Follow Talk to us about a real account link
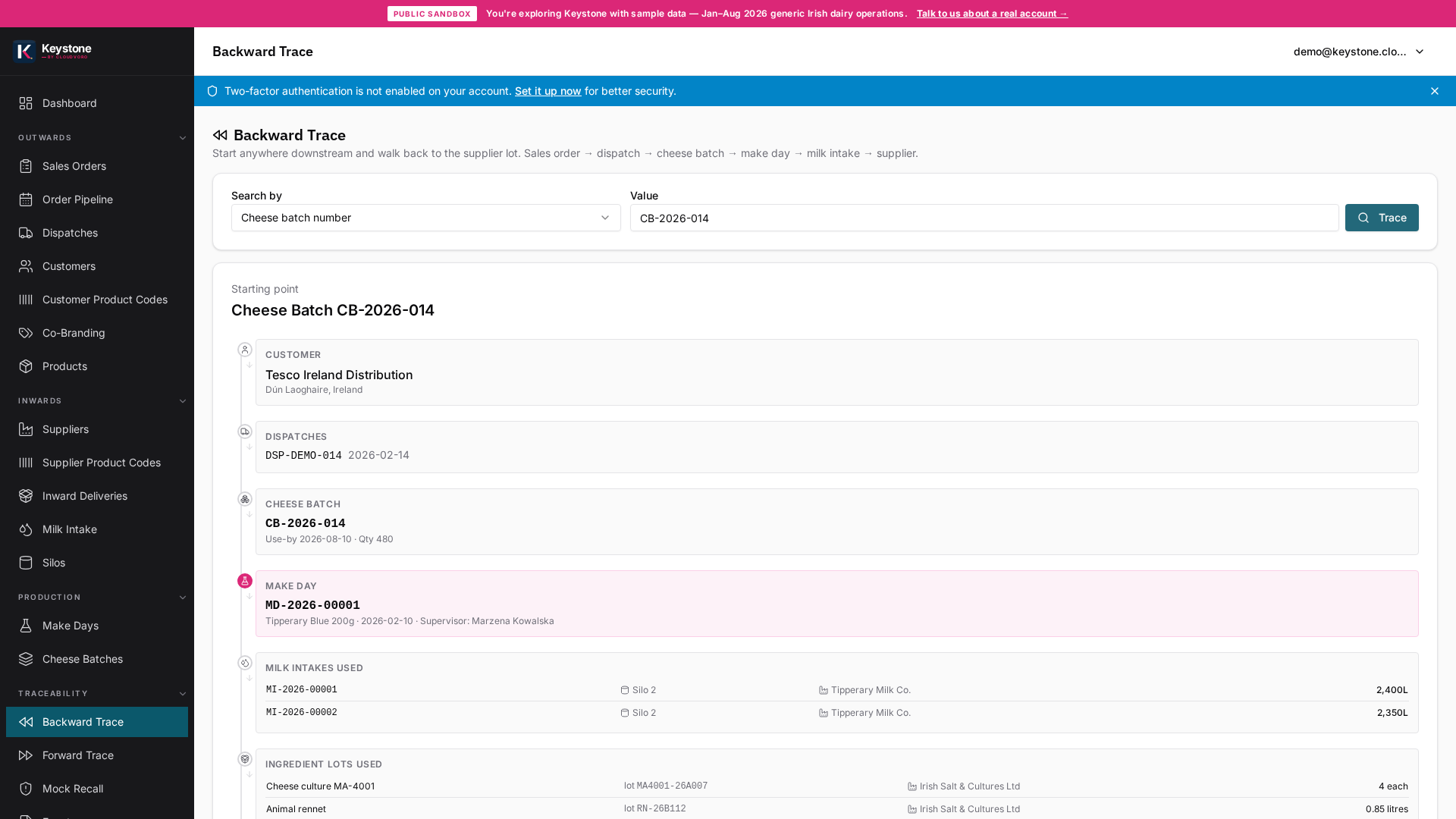 [992, 14]
